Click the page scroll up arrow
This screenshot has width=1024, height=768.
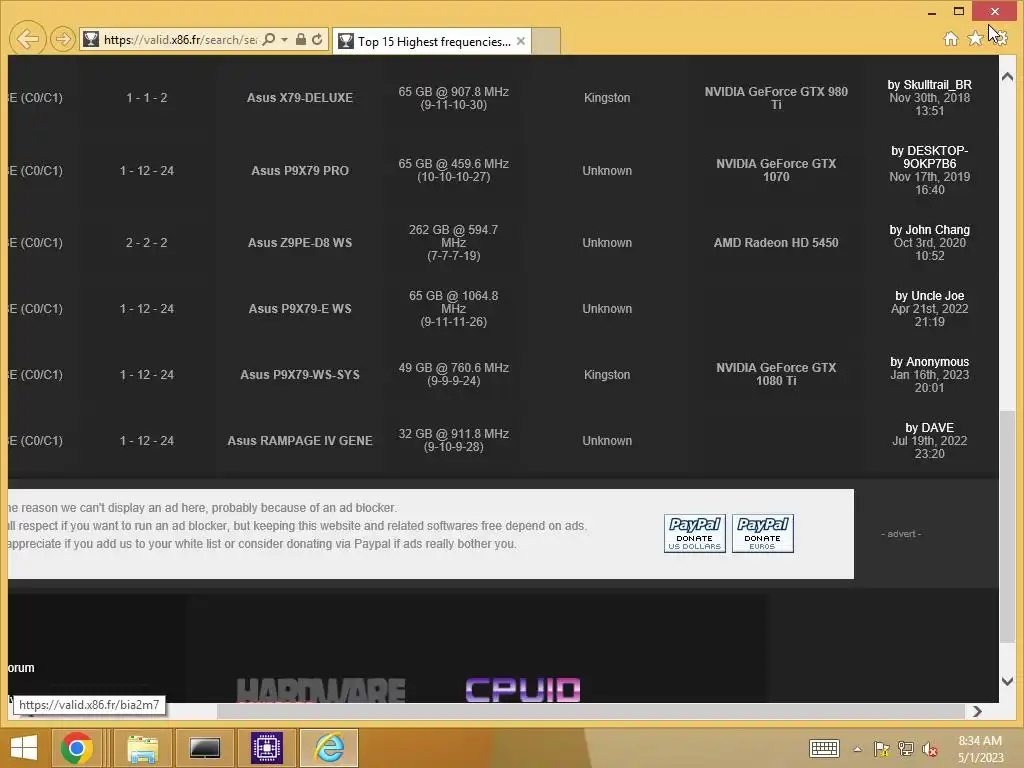[1007, 77]
